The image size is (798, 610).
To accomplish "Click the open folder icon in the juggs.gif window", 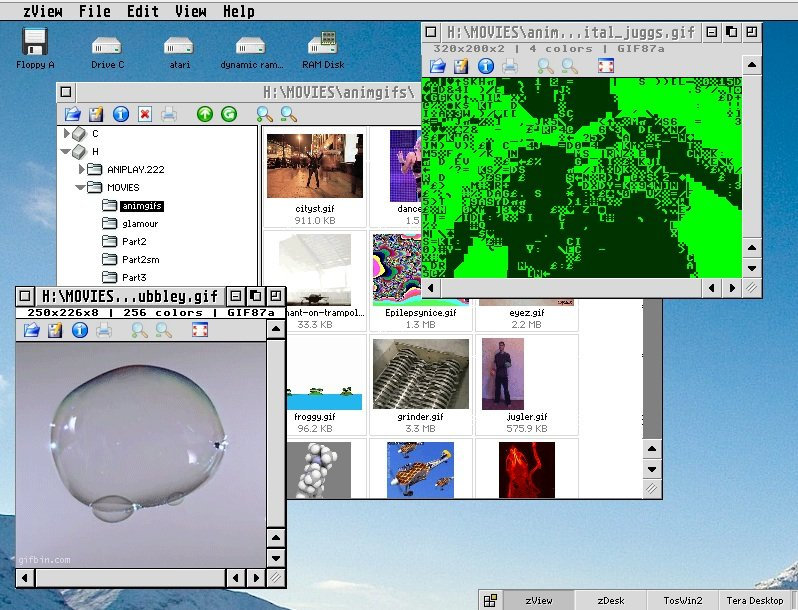I will pyautogui.click(x=437, y=66).
